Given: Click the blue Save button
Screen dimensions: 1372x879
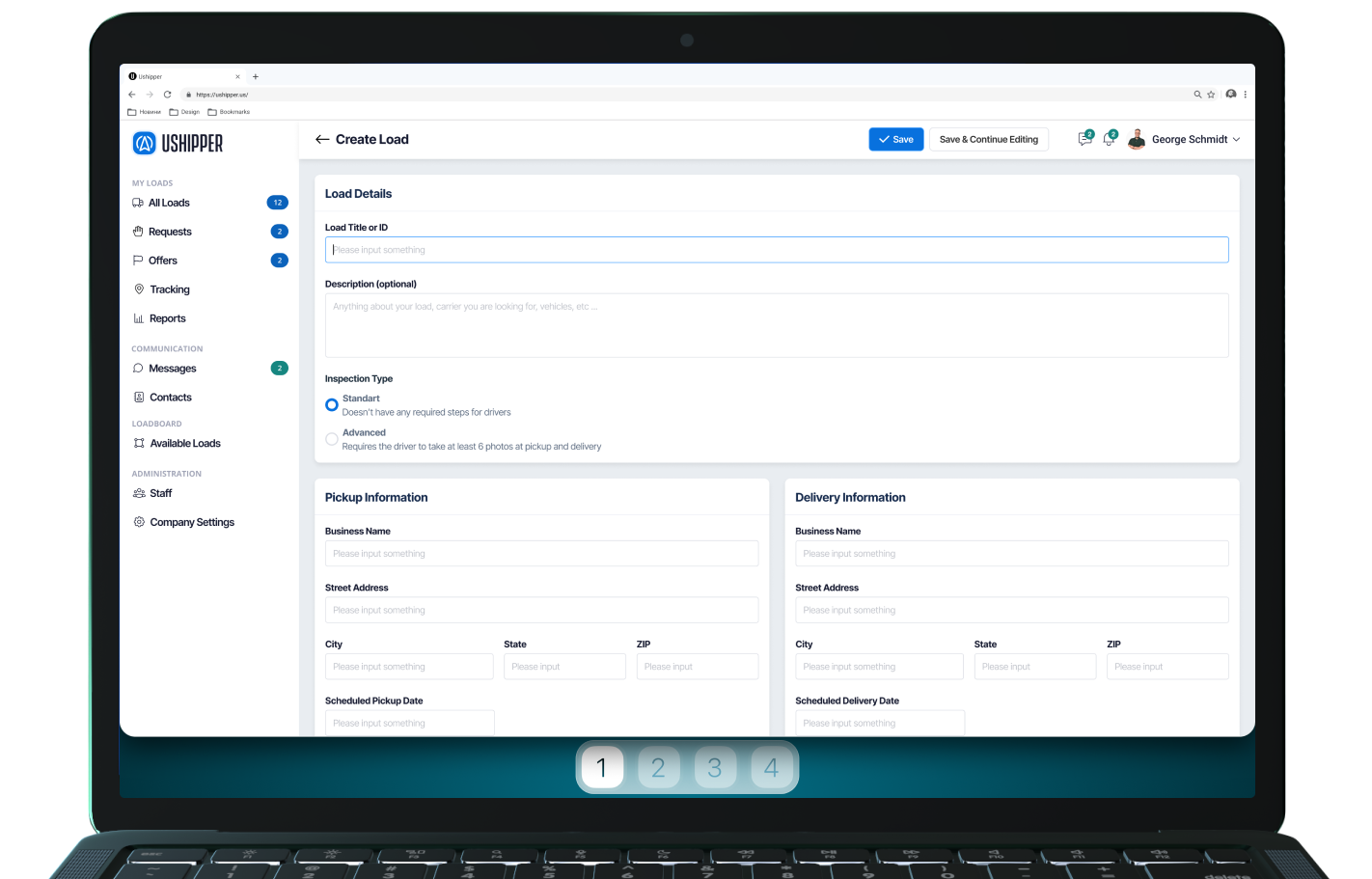Looking at the screenshot, I should tap(896, 140).
